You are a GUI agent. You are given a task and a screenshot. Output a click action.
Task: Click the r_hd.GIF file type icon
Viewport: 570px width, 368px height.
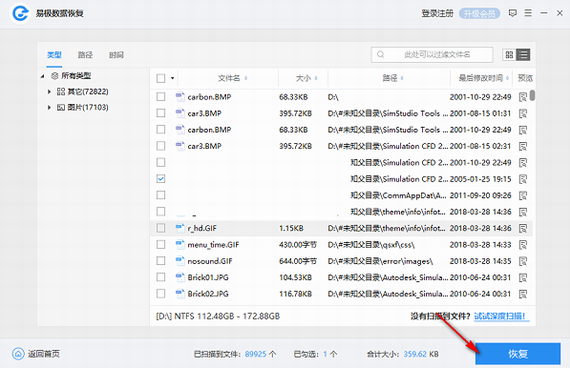pos(180,228)
